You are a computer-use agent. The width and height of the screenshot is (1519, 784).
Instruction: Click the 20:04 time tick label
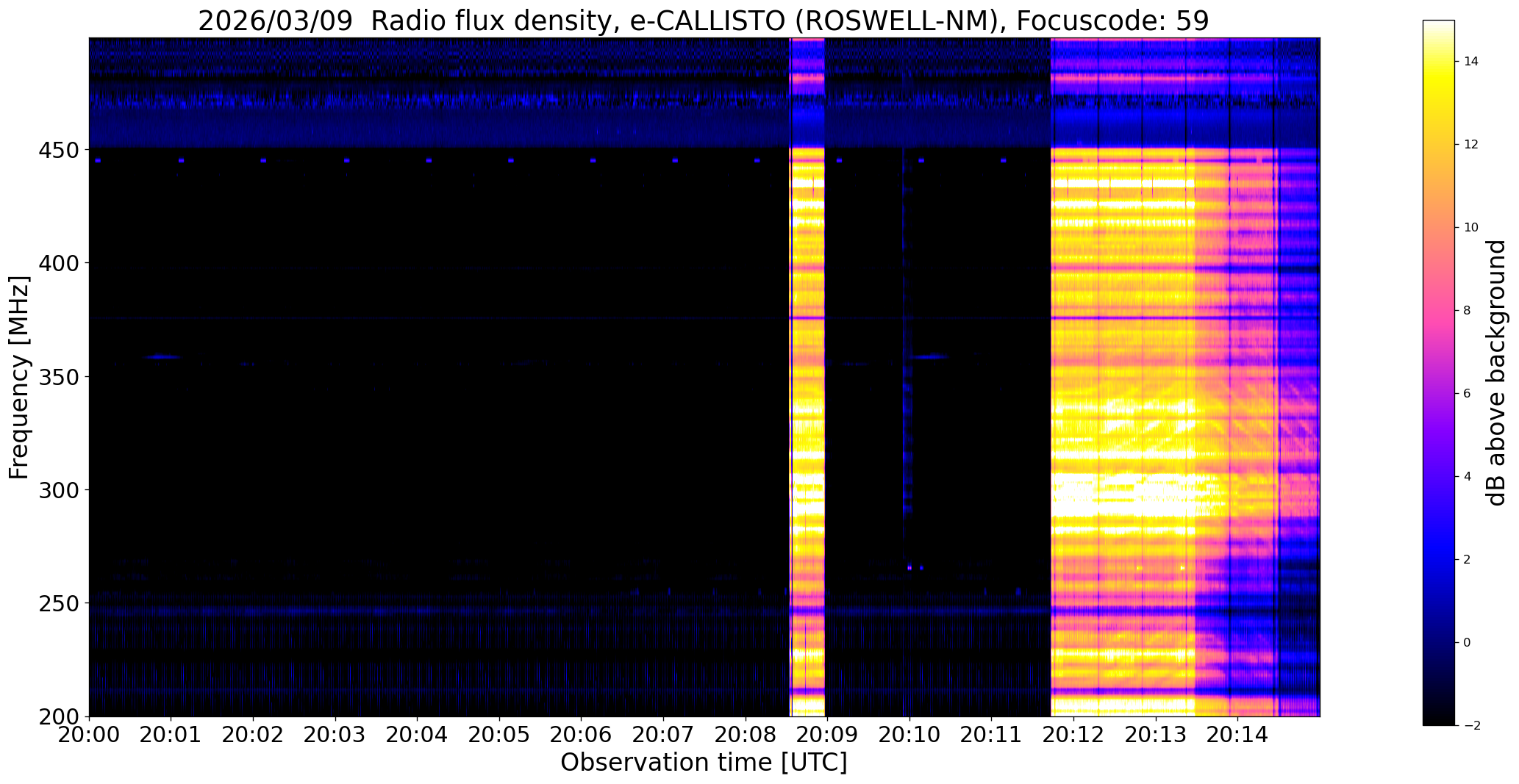click(x=418, y=733)
